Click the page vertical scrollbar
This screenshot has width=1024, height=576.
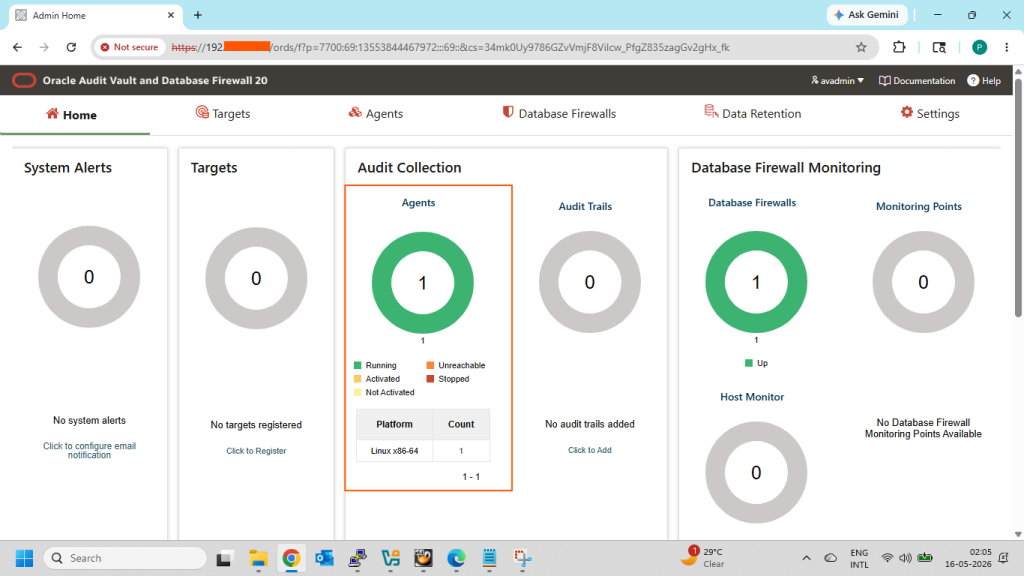pos(1018,196)
